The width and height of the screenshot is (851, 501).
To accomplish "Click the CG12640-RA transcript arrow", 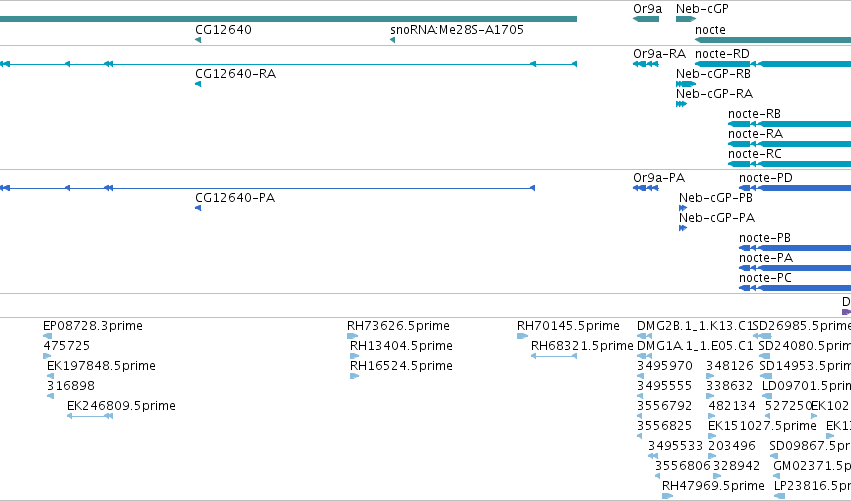I will coord(198,84).
